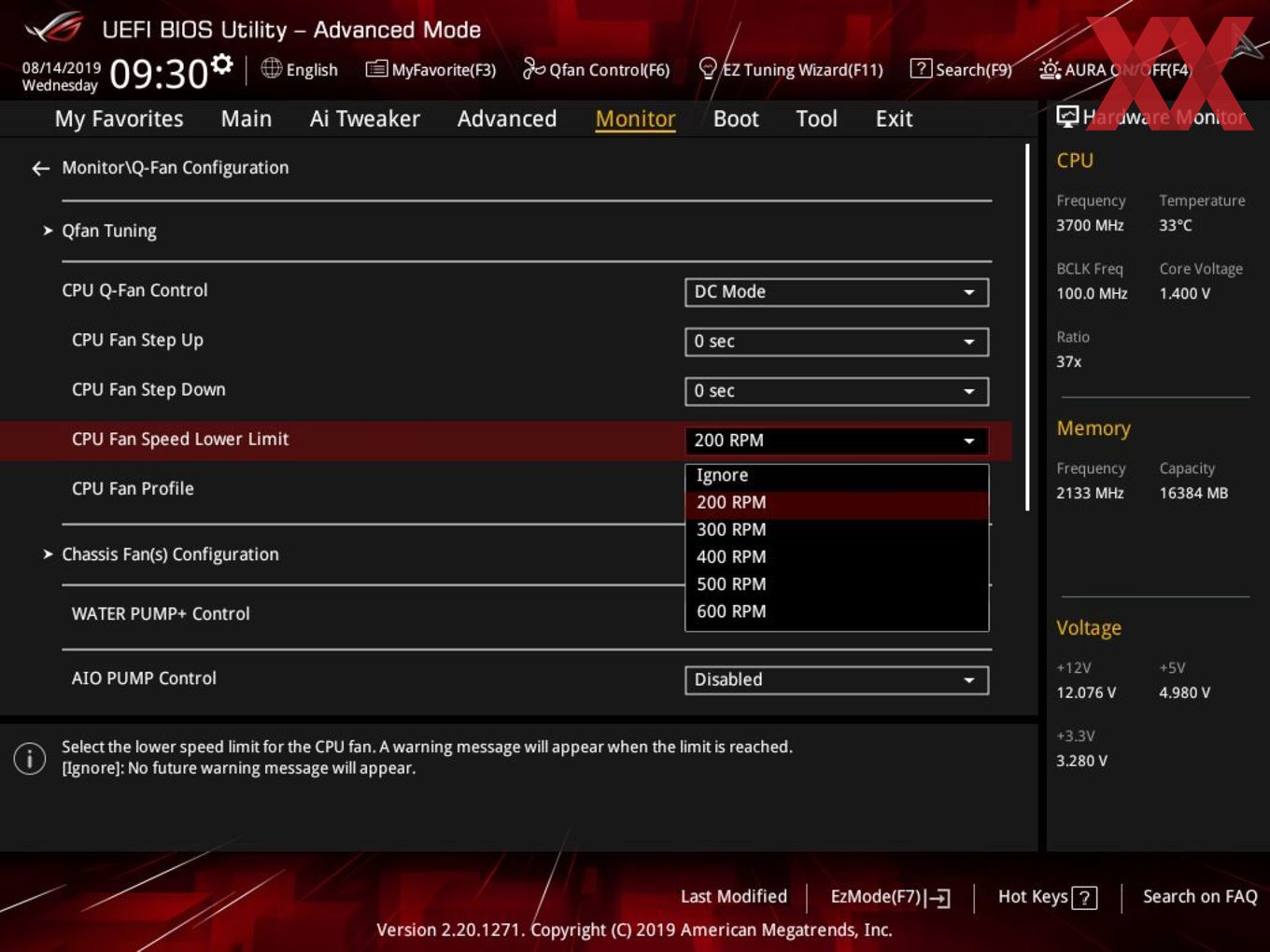
Task: Click the info icon beside help text
Action: click(x=30, y=758)
